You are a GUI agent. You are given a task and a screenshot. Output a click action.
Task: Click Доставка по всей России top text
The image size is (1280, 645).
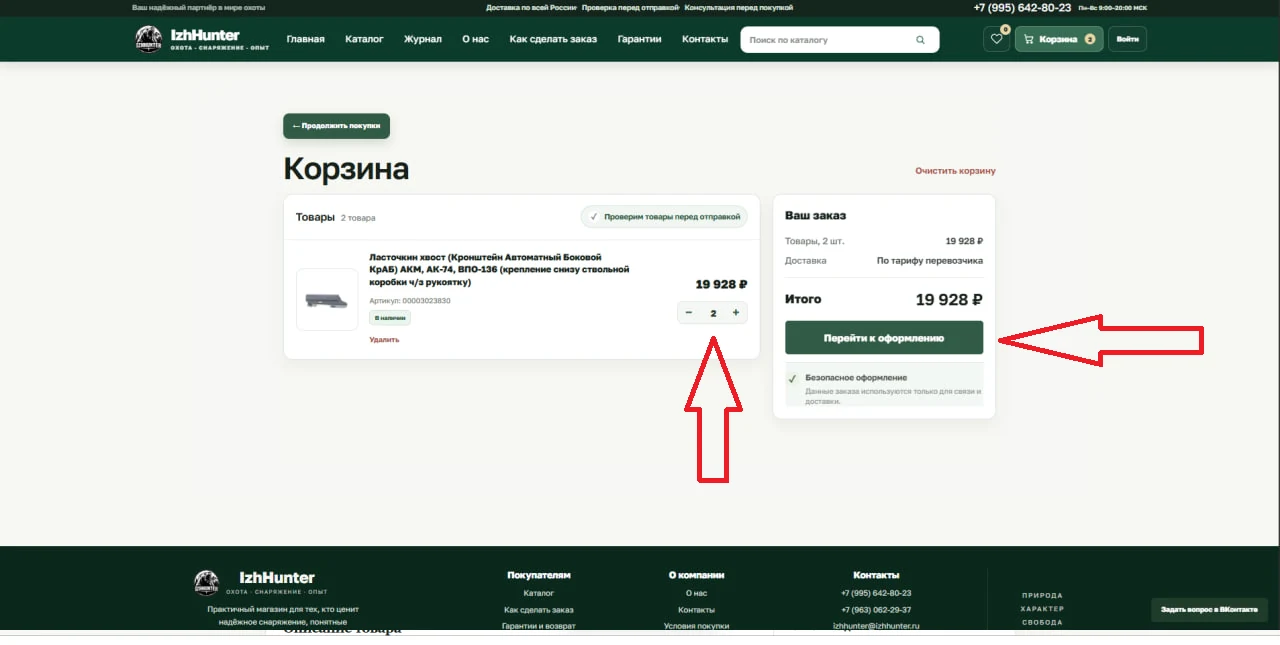point(531,7)
